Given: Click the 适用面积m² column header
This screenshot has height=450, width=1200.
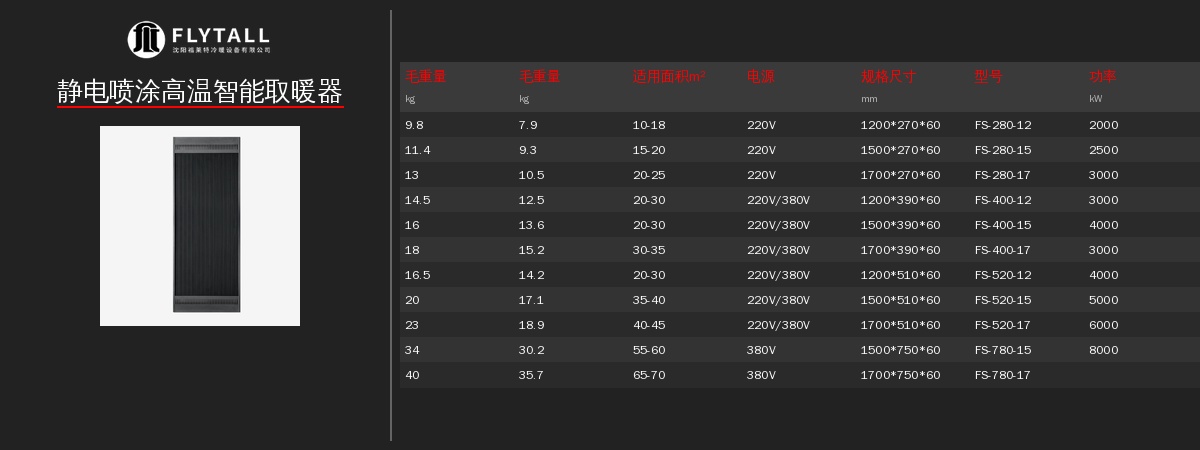Looking at the screenshot, I should [x=668, y=76].
